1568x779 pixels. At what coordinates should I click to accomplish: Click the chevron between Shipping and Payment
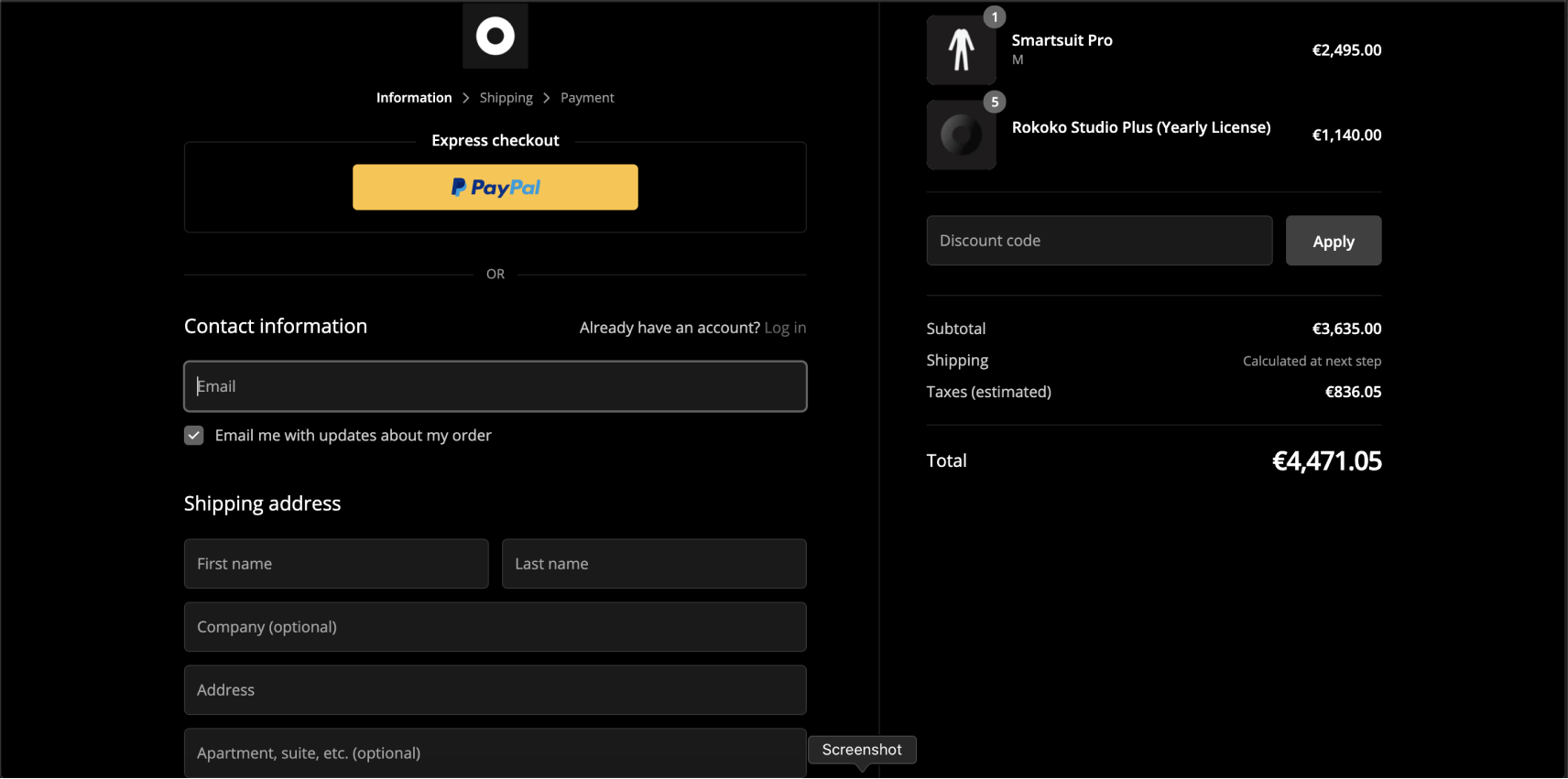(x=547, y=98)
